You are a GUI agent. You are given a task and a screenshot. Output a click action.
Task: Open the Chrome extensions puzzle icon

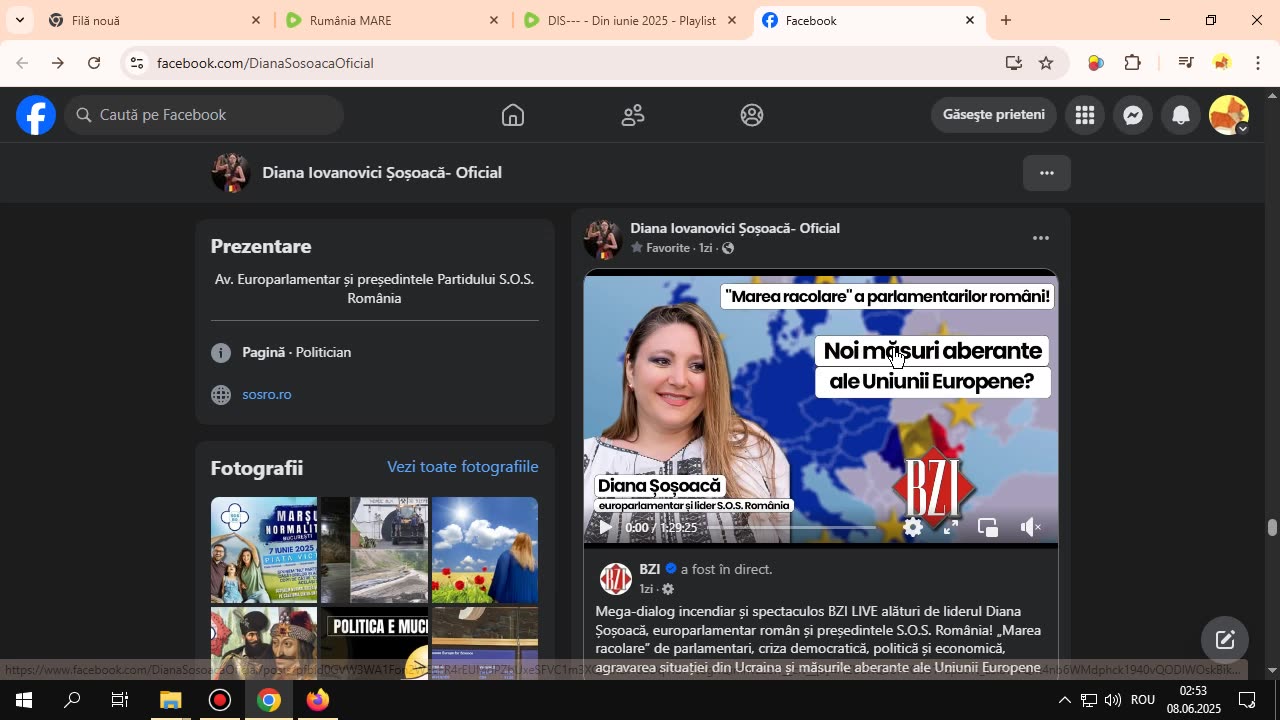1133,63
